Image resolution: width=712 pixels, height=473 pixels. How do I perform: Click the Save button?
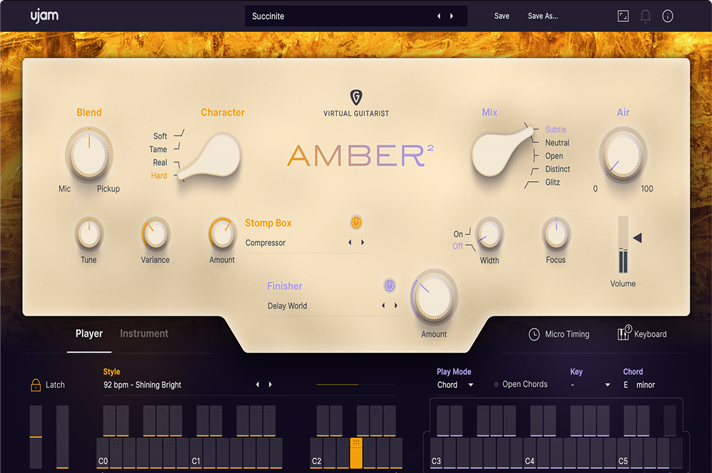point(501,16)
